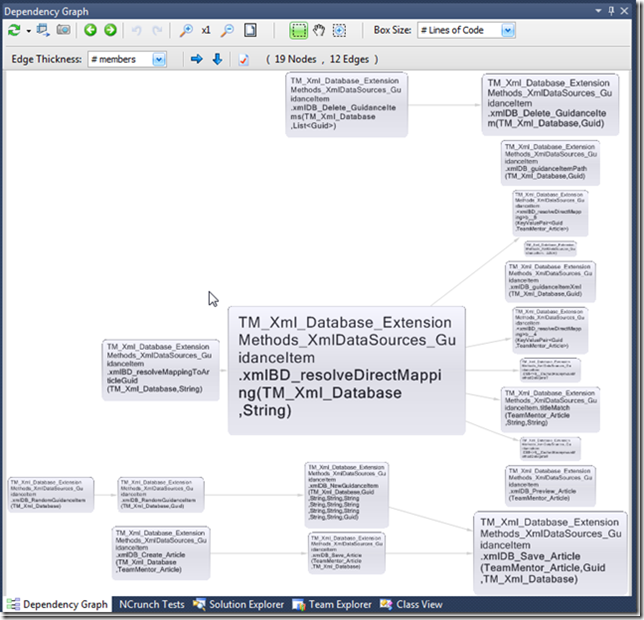Select the hand pan tool
Viewport: 644px width, 620px height.
(320, 31)
